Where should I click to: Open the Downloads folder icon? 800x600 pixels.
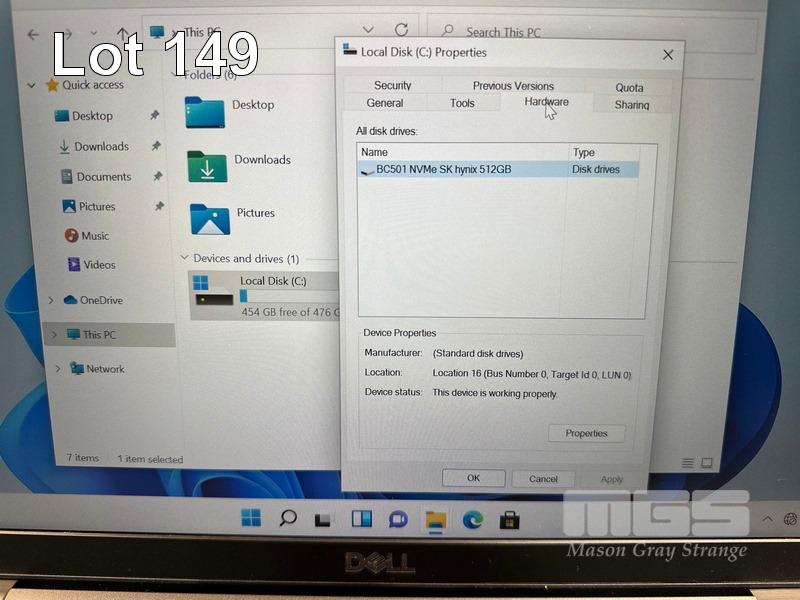pos(207,165)
